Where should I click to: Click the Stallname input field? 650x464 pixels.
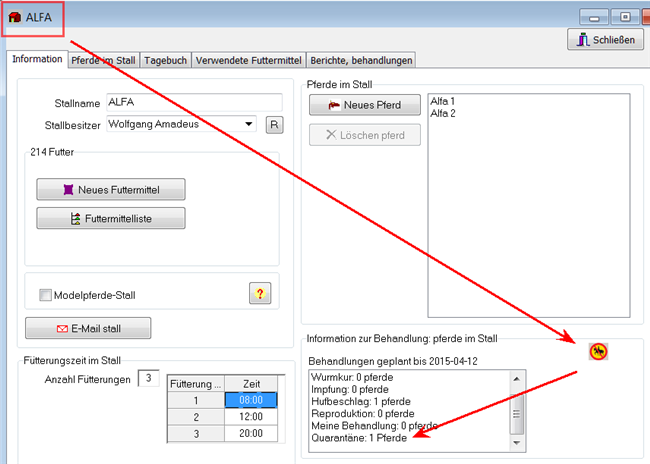194,102
